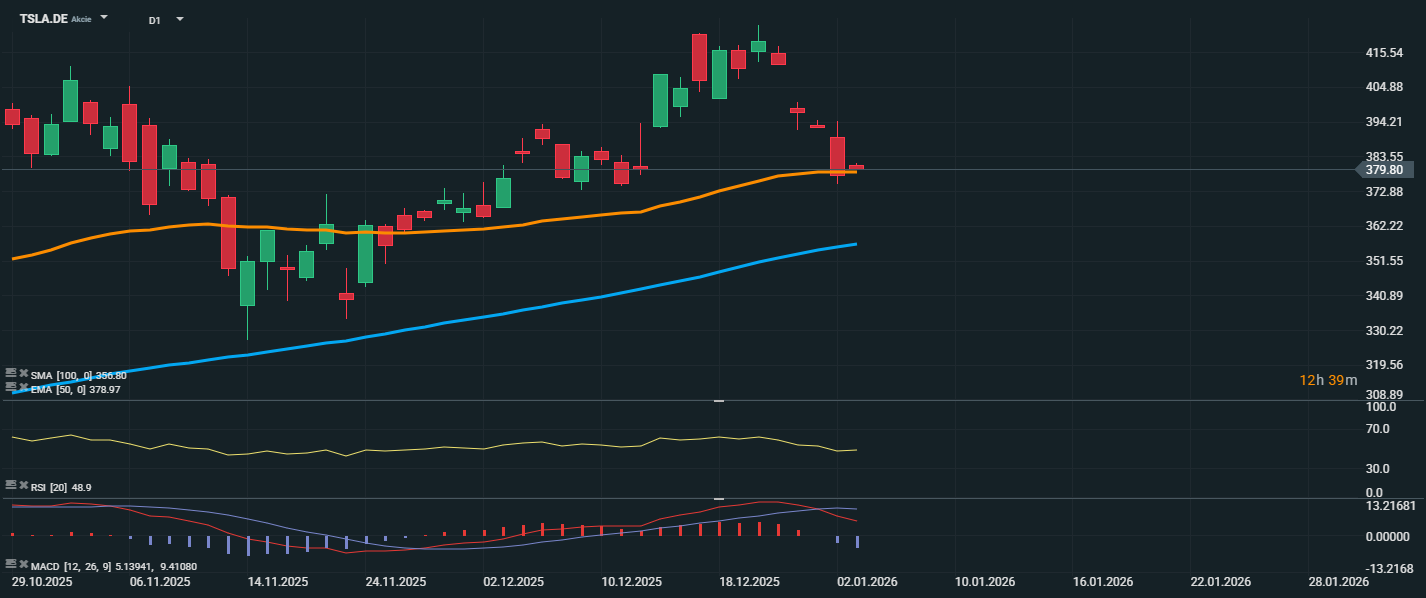The width and height of the screenshot is (1426, 598).
Task: Click the RSI 30.0 level label
Action: 1378,468
